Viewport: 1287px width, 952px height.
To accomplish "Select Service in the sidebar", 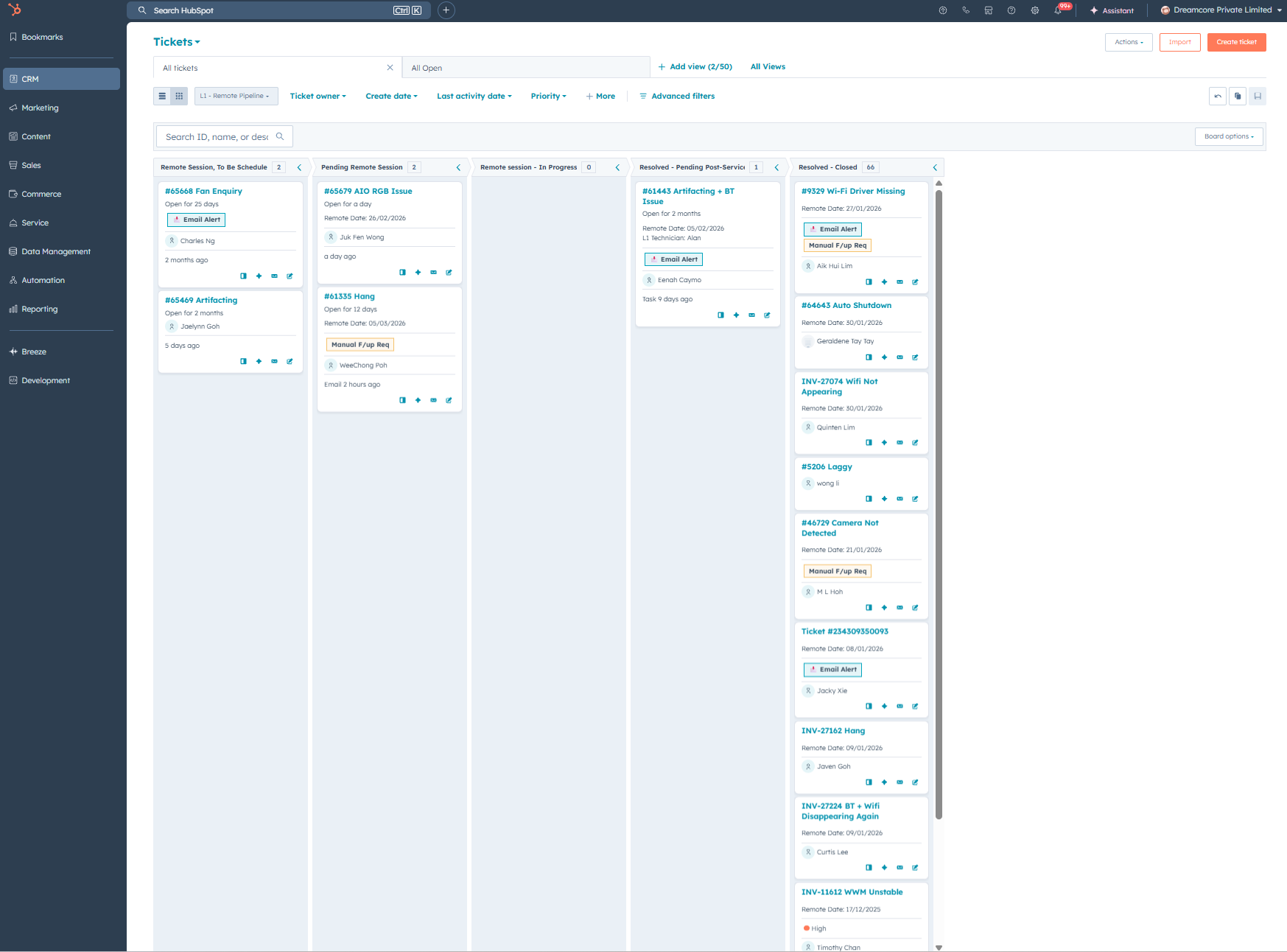I will point(35,223).
